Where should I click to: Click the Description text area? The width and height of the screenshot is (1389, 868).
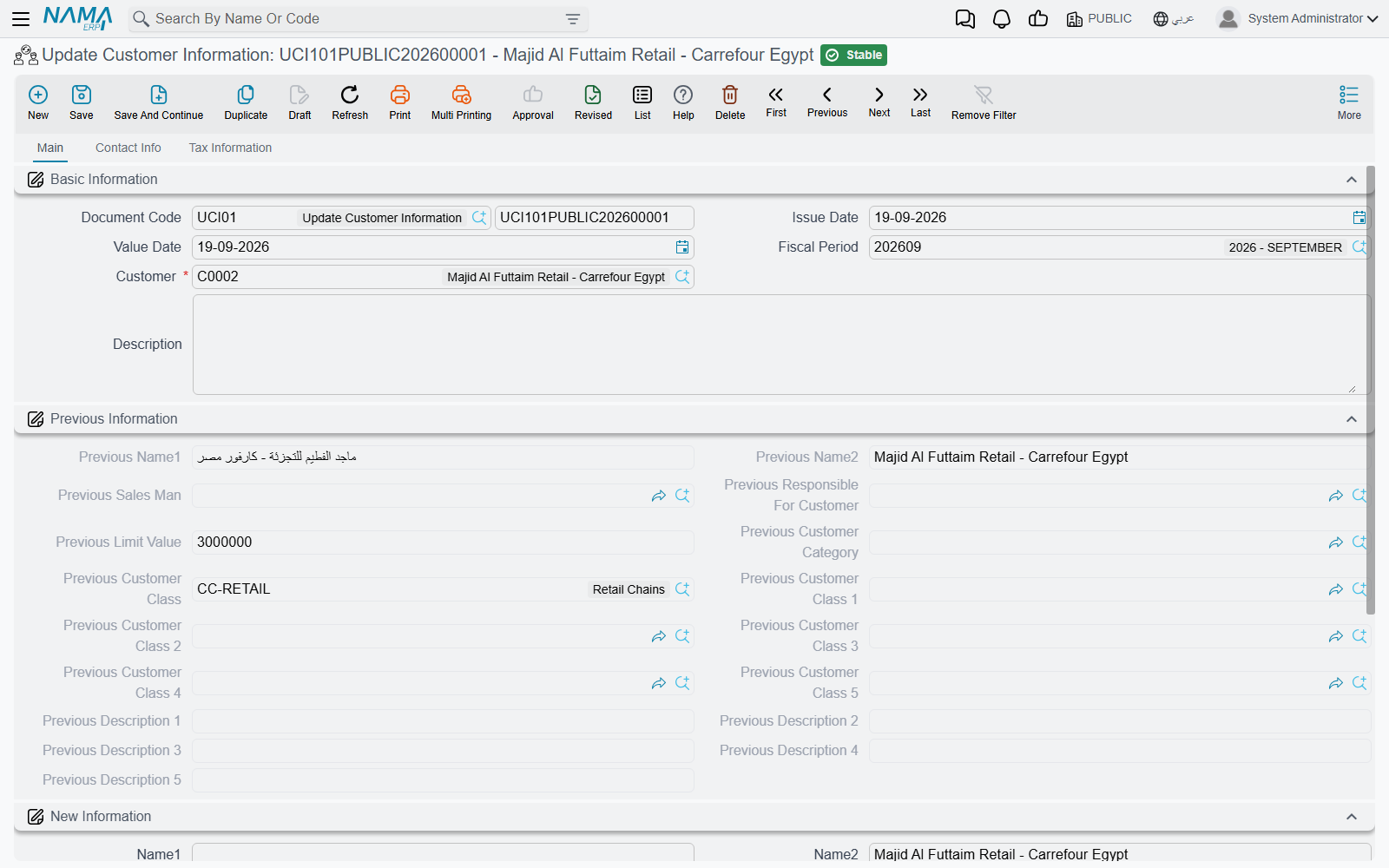pyautogui.click(x=781, y=345)
